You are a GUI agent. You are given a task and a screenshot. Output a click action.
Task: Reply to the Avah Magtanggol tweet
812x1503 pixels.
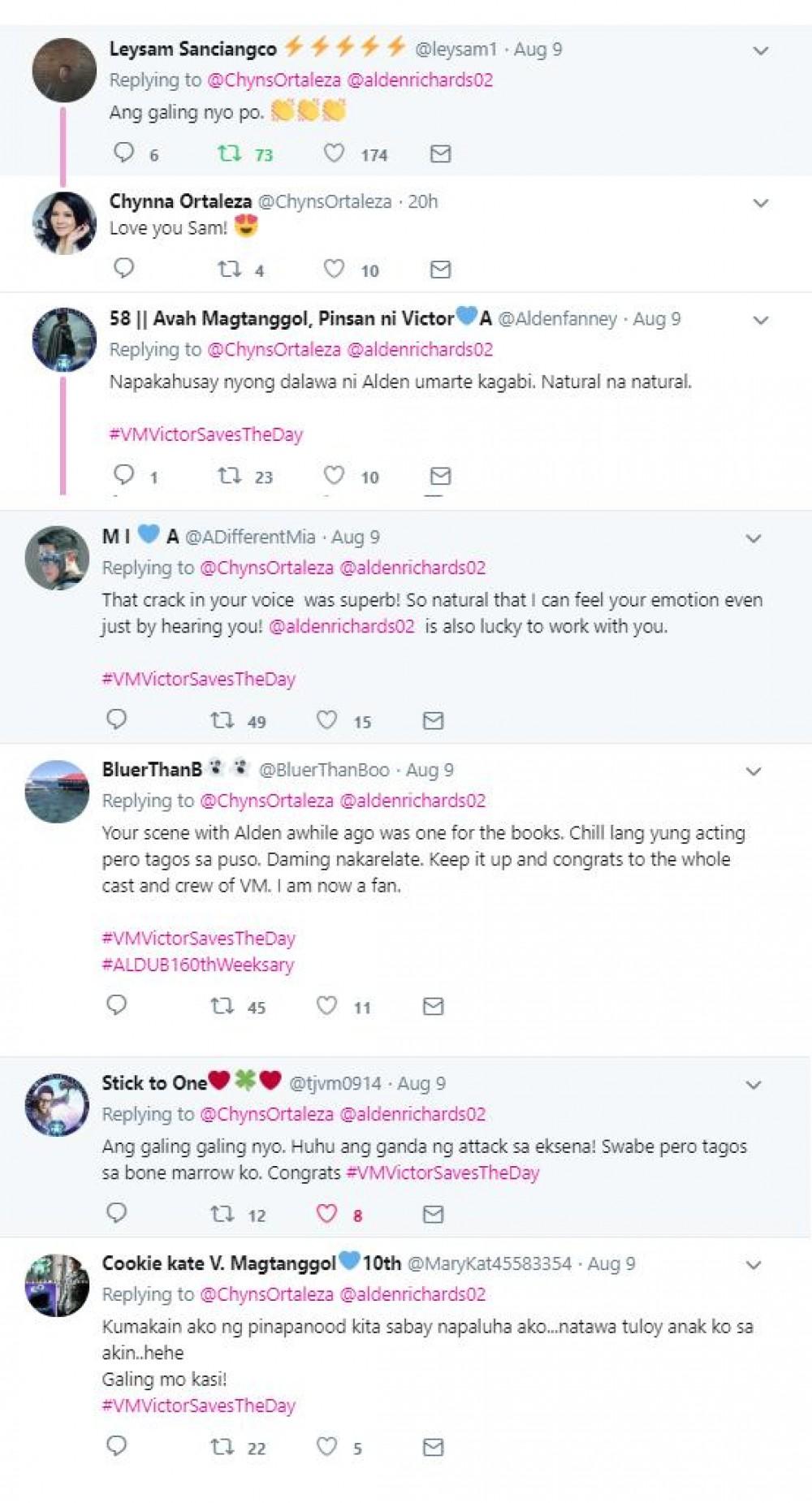point(124,474)
